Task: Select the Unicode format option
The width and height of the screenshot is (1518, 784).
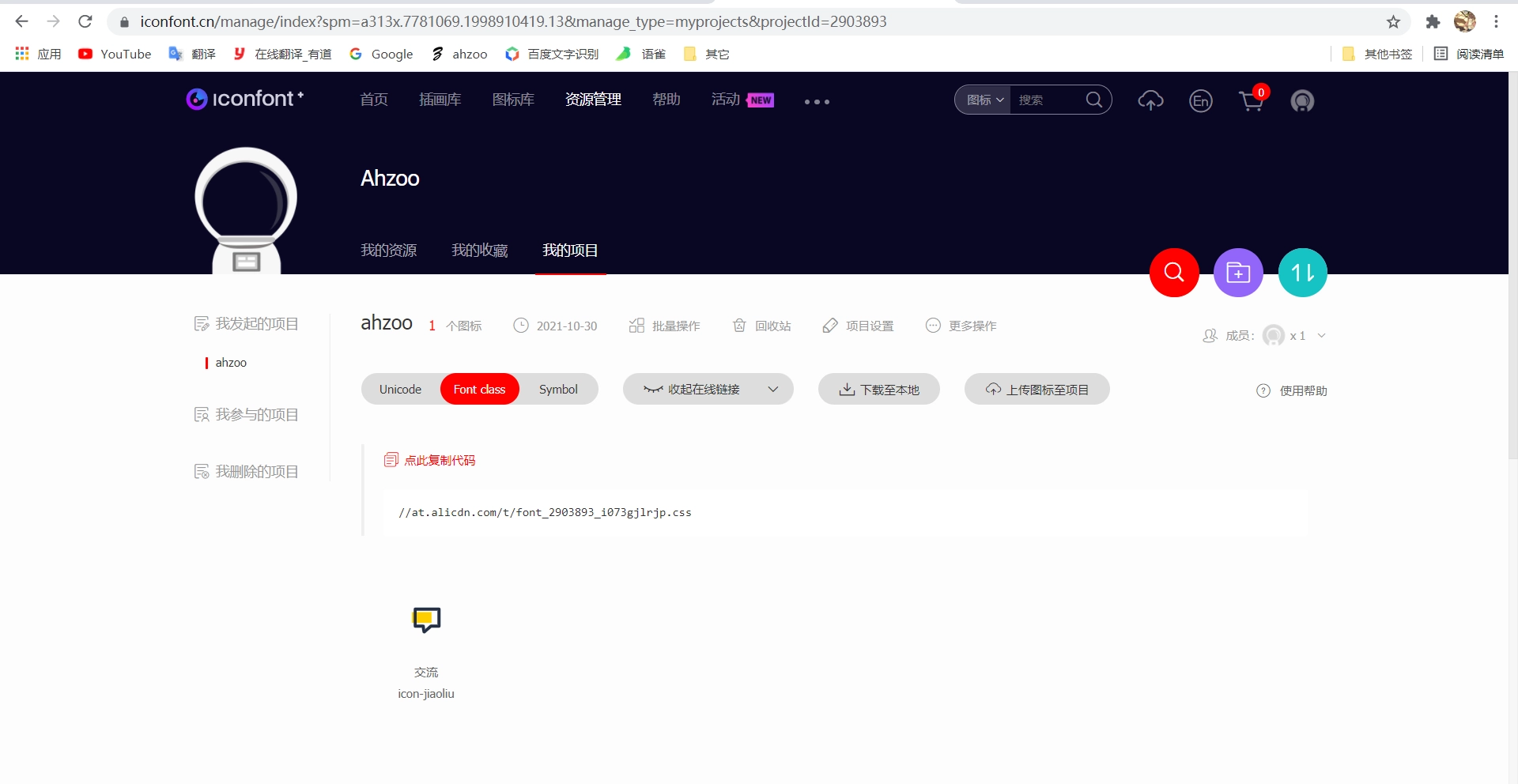Action: (400, 389)
